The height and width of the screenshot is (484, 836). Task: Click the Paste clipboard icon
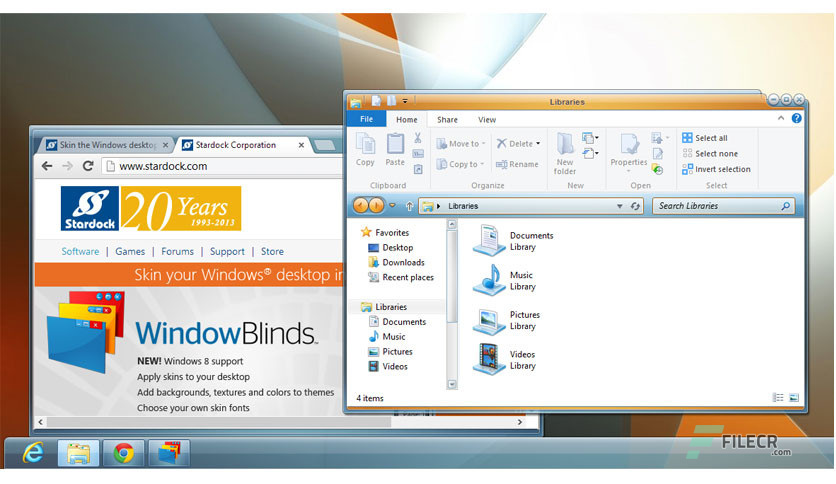click(x=395, y=144)
